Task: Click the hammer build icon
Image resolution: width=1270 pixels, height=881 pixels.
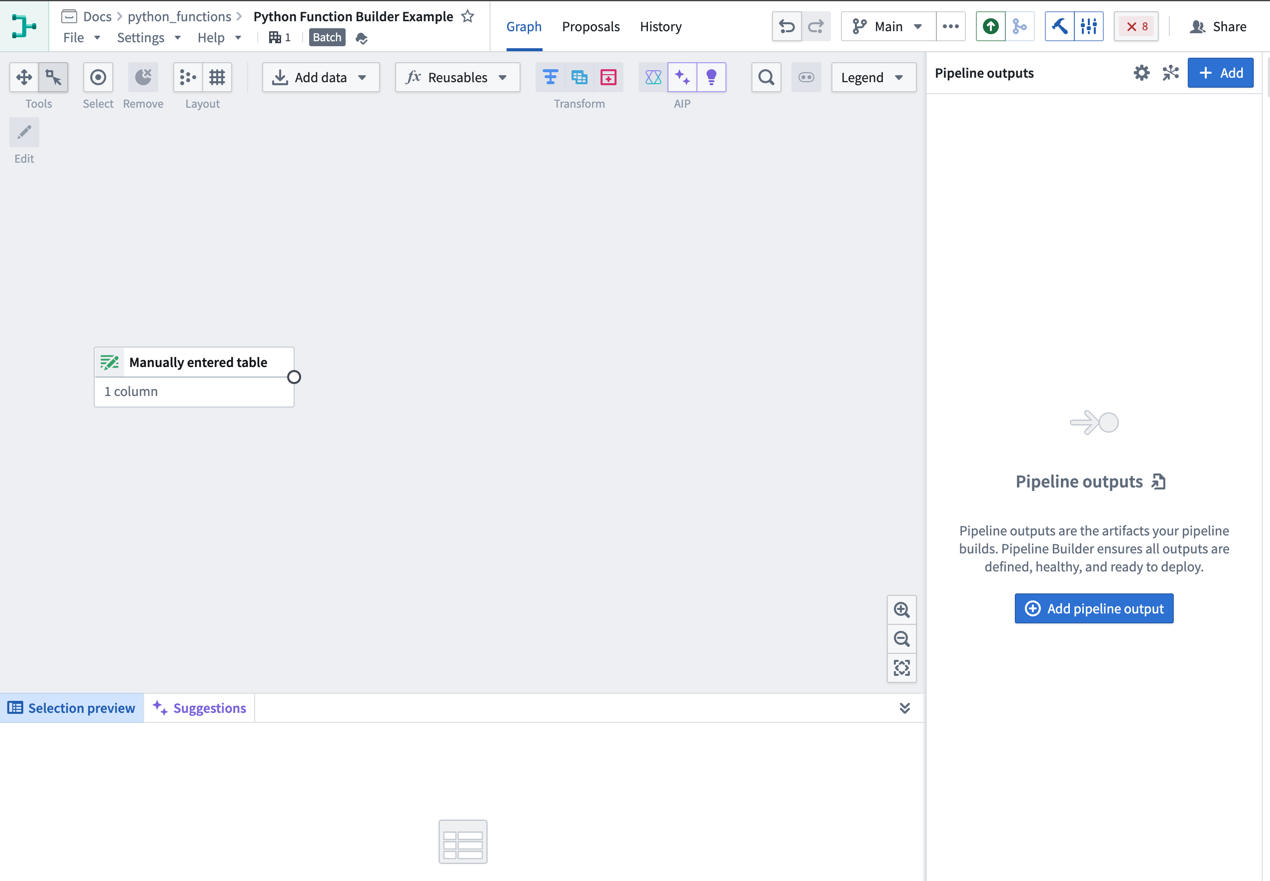Action: pos(1059,27)
